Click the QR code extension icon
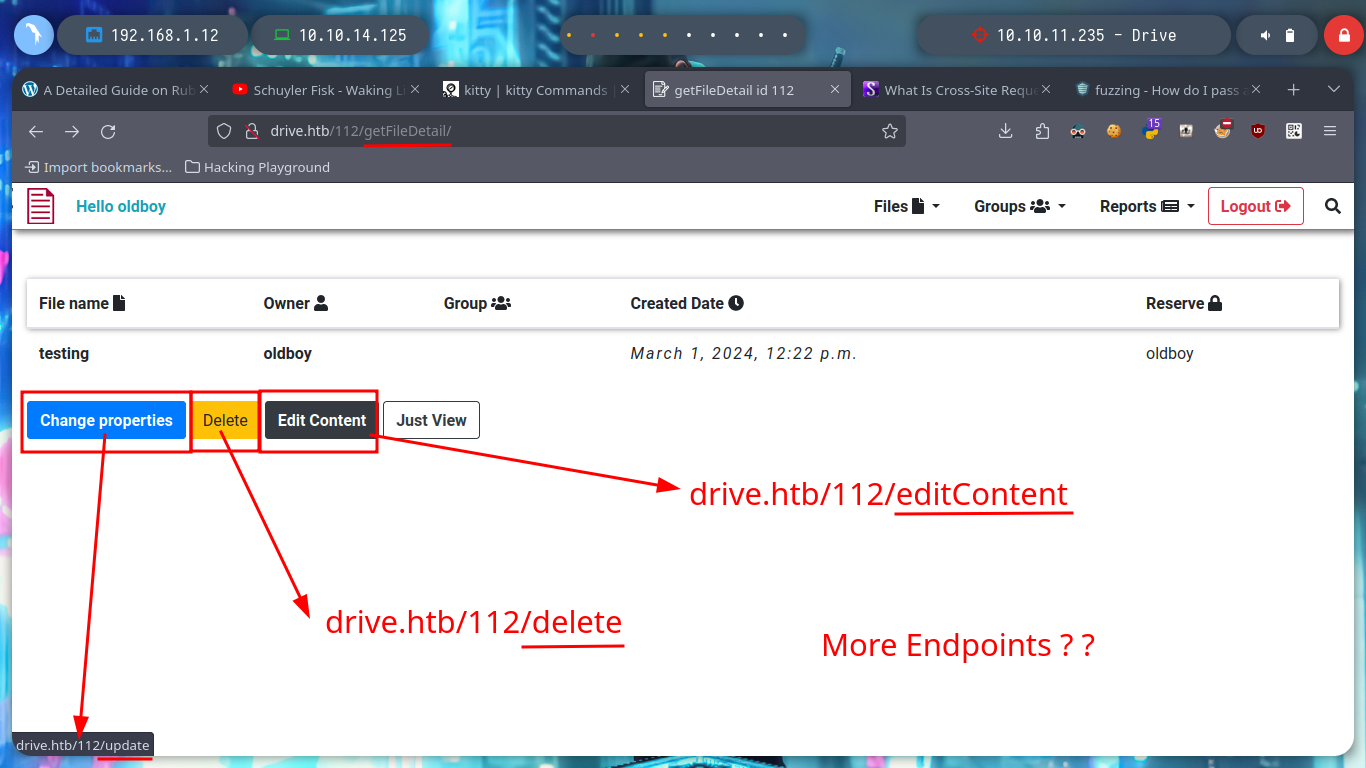Viewport: 1366px width, 768px height. [x=1294, y=131]
